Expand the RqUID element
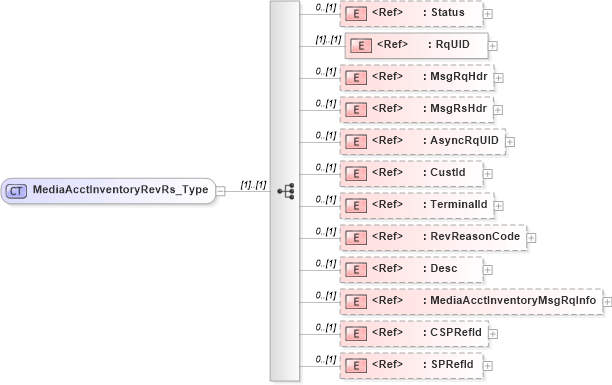Viewport: 612px width, 385px height. coord(493,46)
